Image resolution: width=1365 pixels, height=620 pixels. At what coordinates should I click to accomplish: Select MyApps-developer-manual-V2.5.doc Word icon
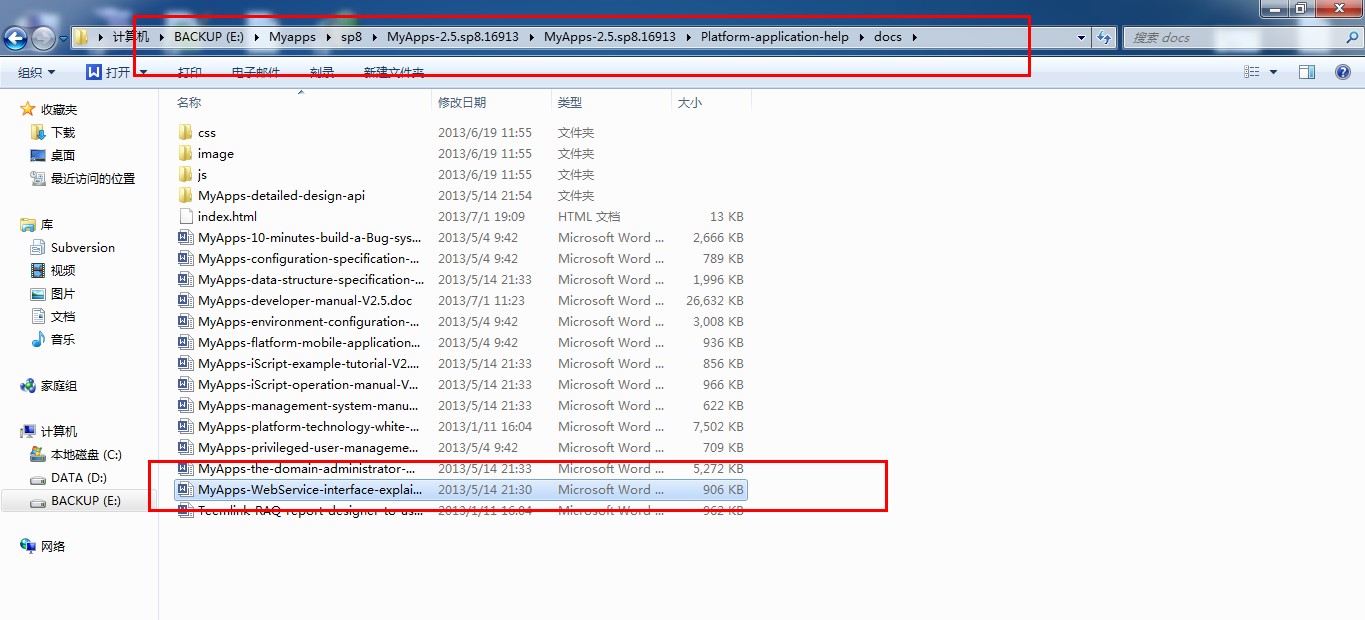click(185, 300)
